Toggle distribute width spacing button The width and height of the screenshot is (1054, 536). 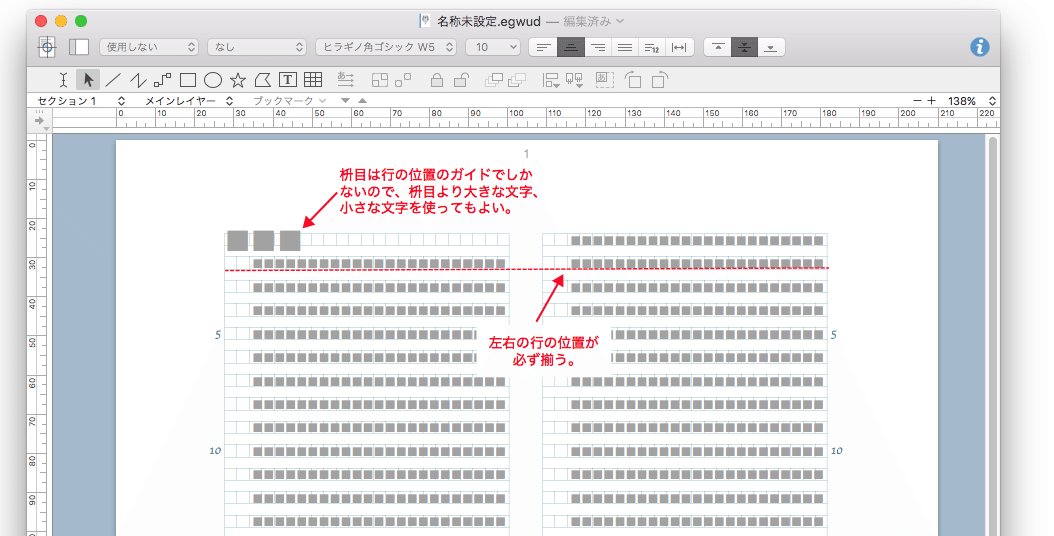680,47
